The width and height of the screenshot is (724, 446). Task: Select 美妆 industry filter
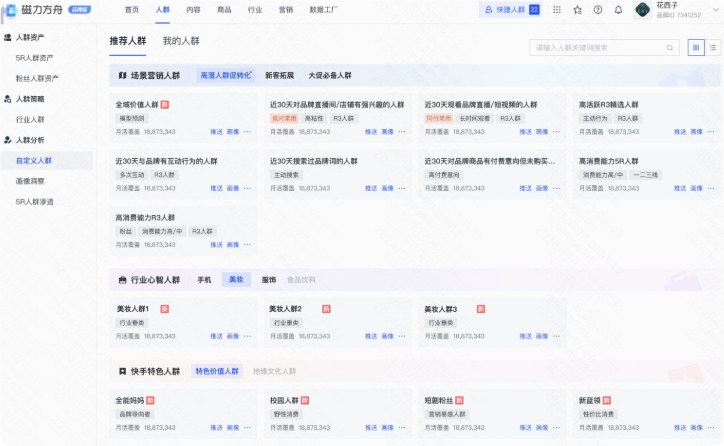236,280
